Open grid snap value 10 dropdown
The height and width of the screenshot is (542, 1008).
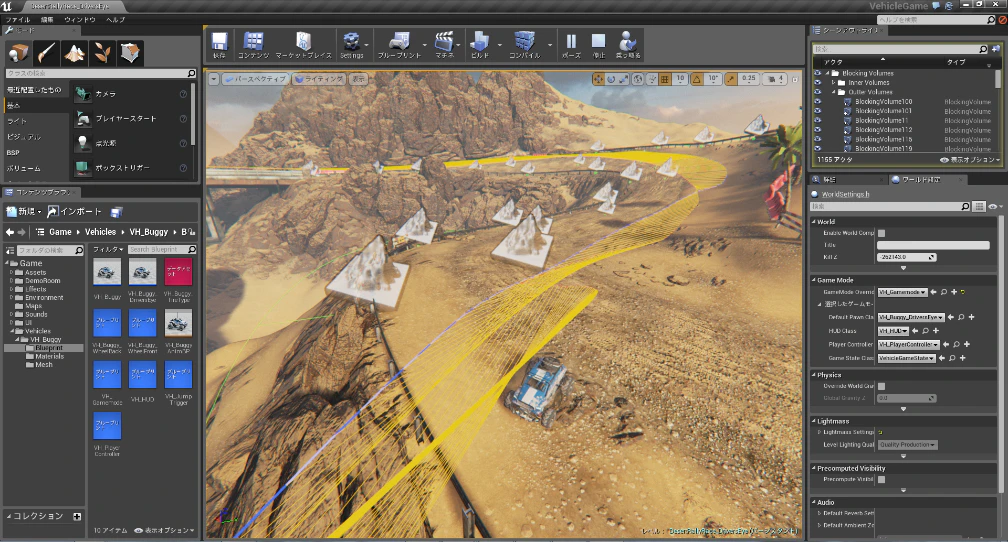click(x=680, y=79)
